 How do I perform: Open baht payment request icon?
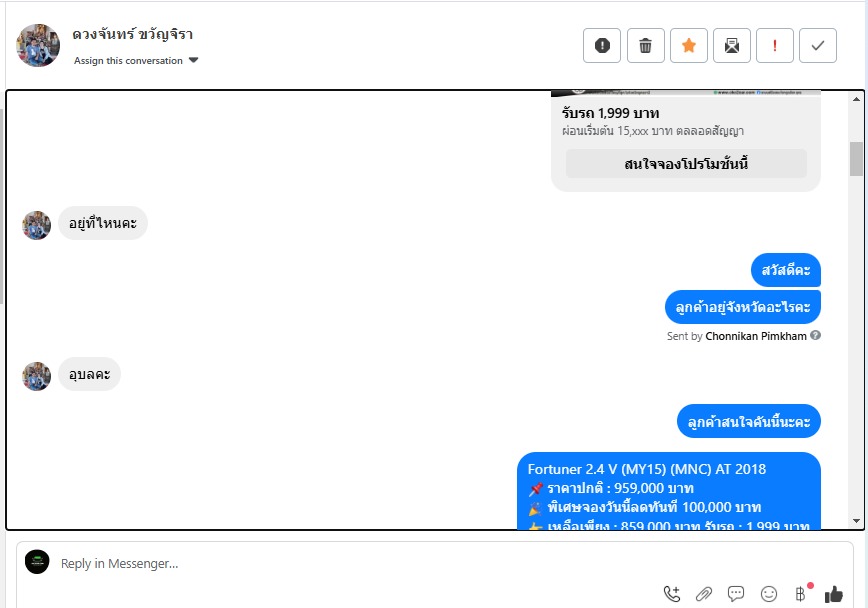point(800,594)
